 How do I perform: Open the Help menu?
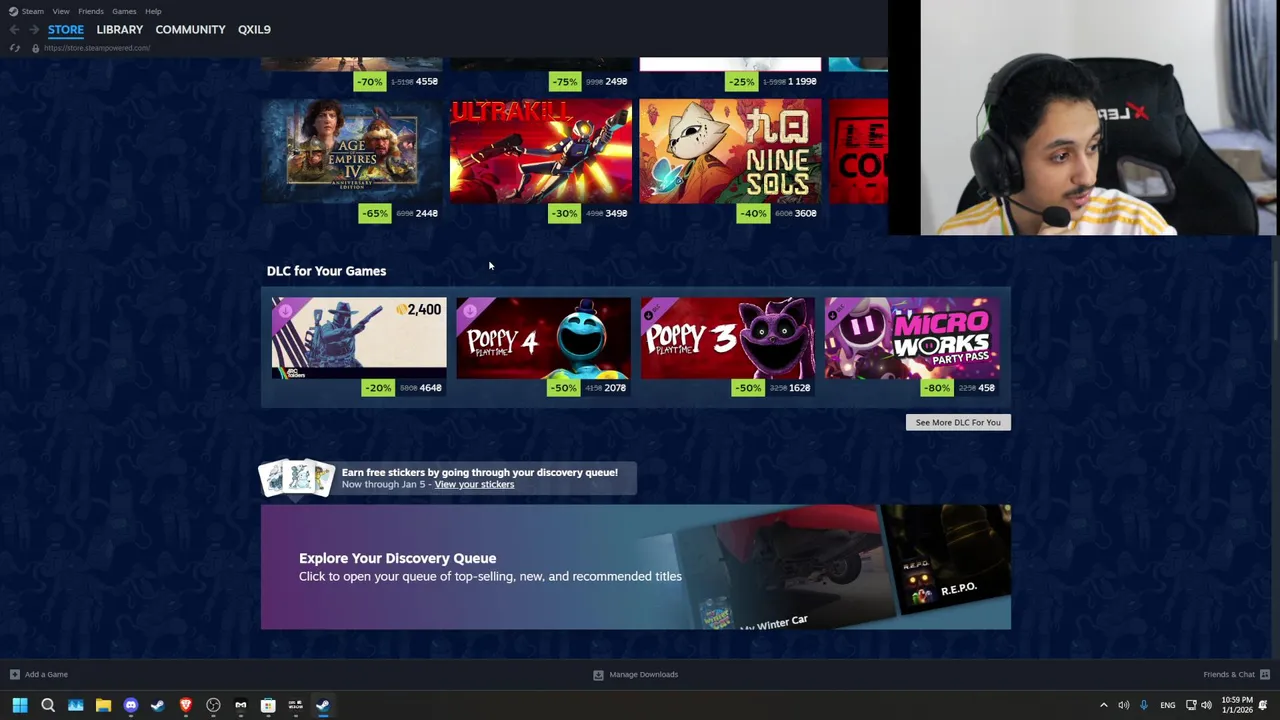[153, 11]
